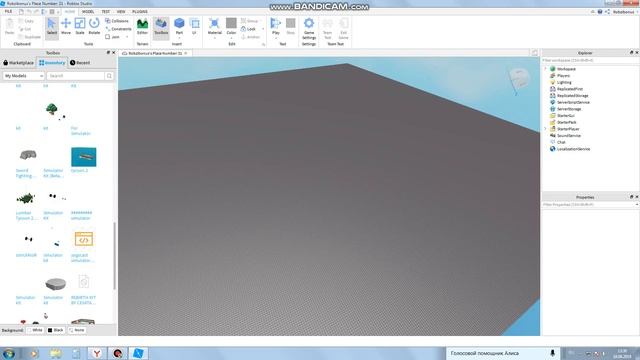Click the Alice voice assistant microphone
640x360 pixels.
pos(552,353)
